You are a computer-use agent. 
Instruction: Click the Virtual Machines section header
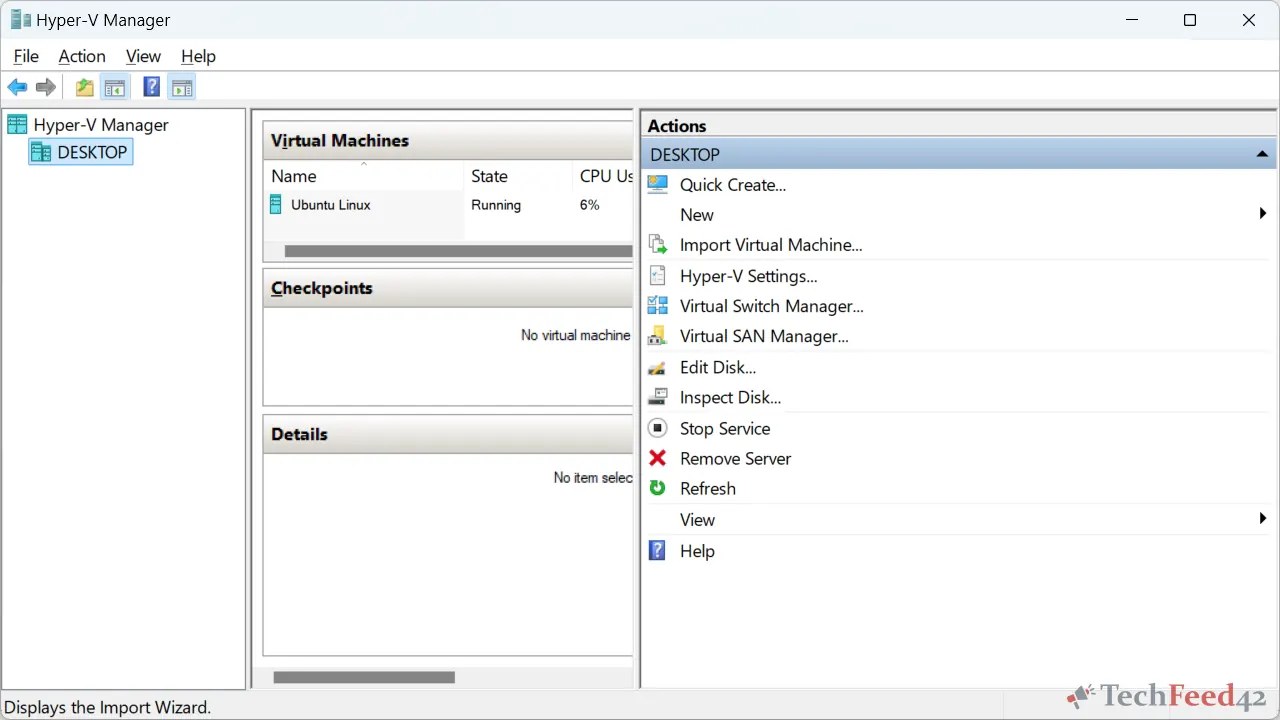pyautogui.click(x=448, y=140)
